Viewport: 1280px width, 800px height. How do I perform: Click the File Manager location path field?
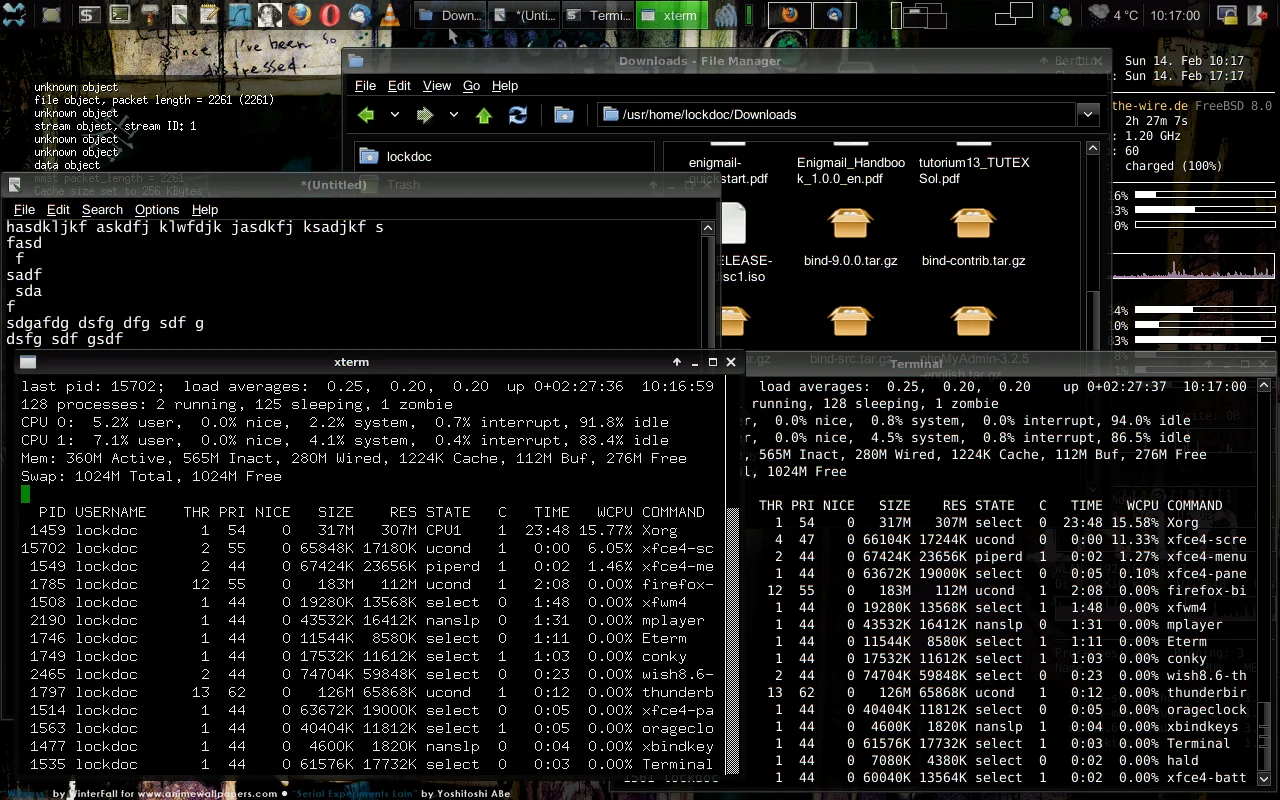838,115
